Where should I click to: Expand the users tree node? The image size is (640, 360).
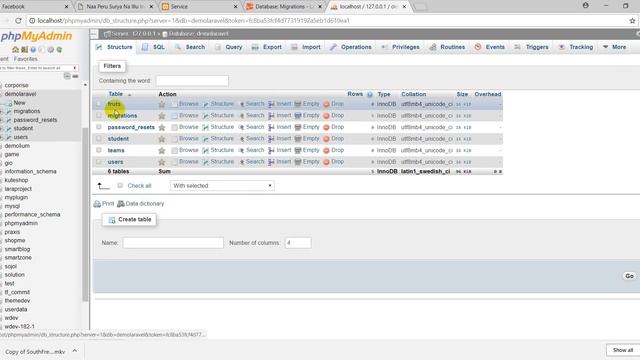(2, 137)
